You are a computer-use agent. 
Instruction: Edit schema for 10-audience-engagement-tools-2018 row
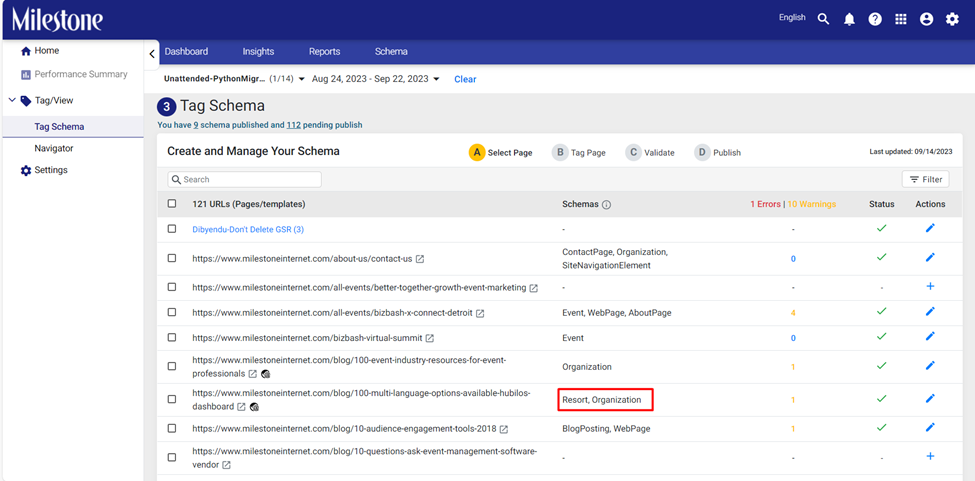930,427
